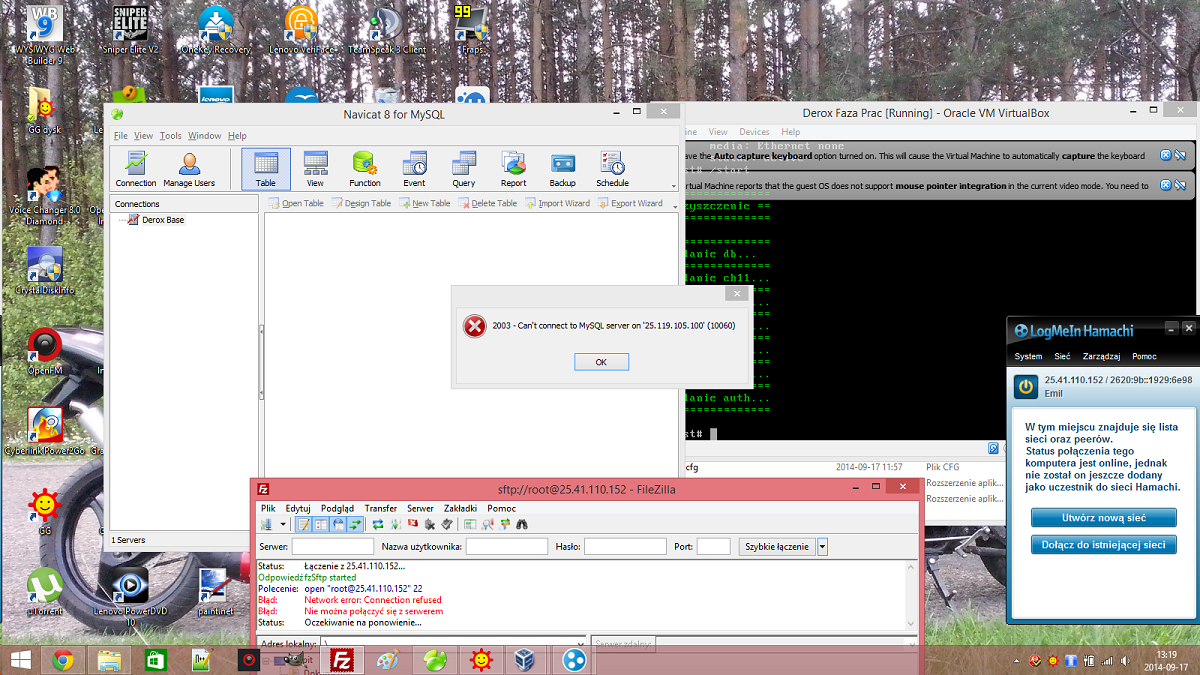Select the View icon in Navicat toolbar

tap(315, 169)
